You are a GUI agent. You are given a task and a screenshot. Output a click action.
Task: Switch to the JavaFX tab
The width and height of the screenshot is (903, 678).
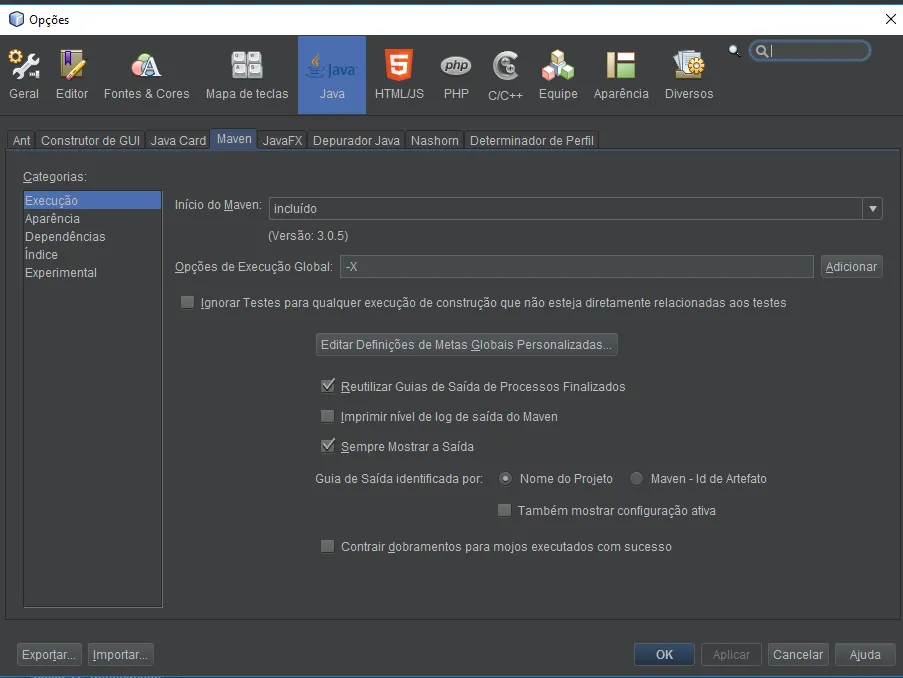(x=282, y=141)
